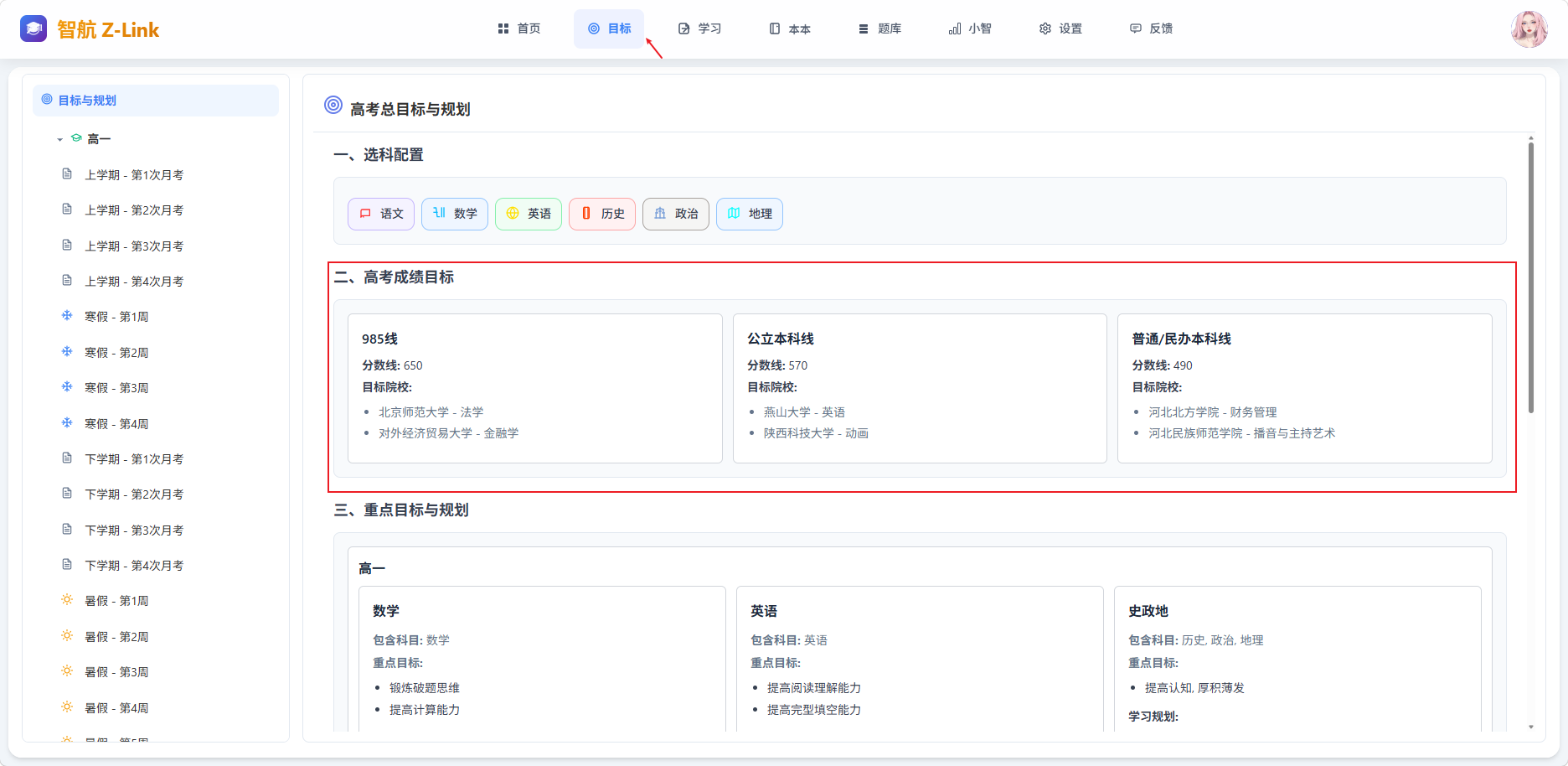Click the 英语 subject tag
1568x766 pixels.
(529, 214)
